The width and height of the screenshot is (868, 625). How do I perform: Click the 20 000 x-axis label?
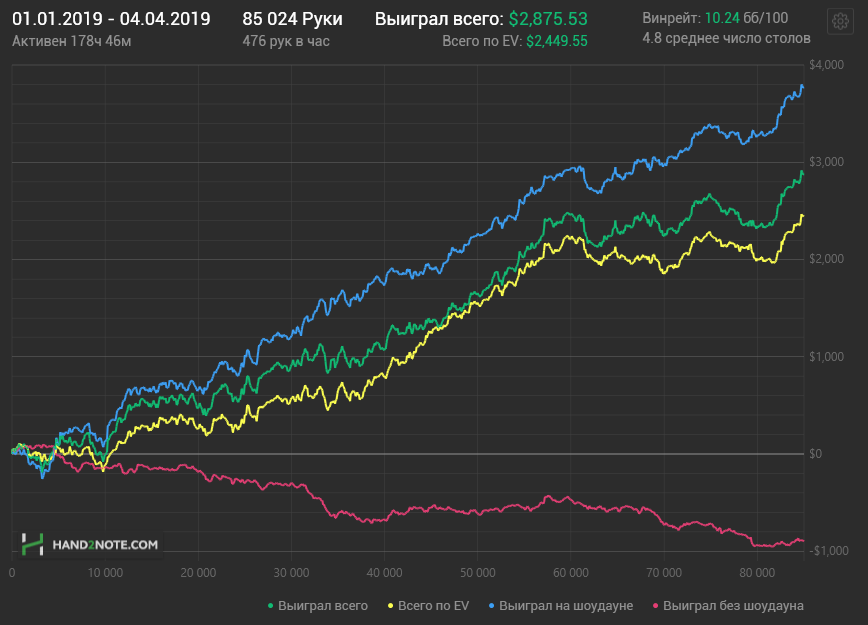click(198, 572)
